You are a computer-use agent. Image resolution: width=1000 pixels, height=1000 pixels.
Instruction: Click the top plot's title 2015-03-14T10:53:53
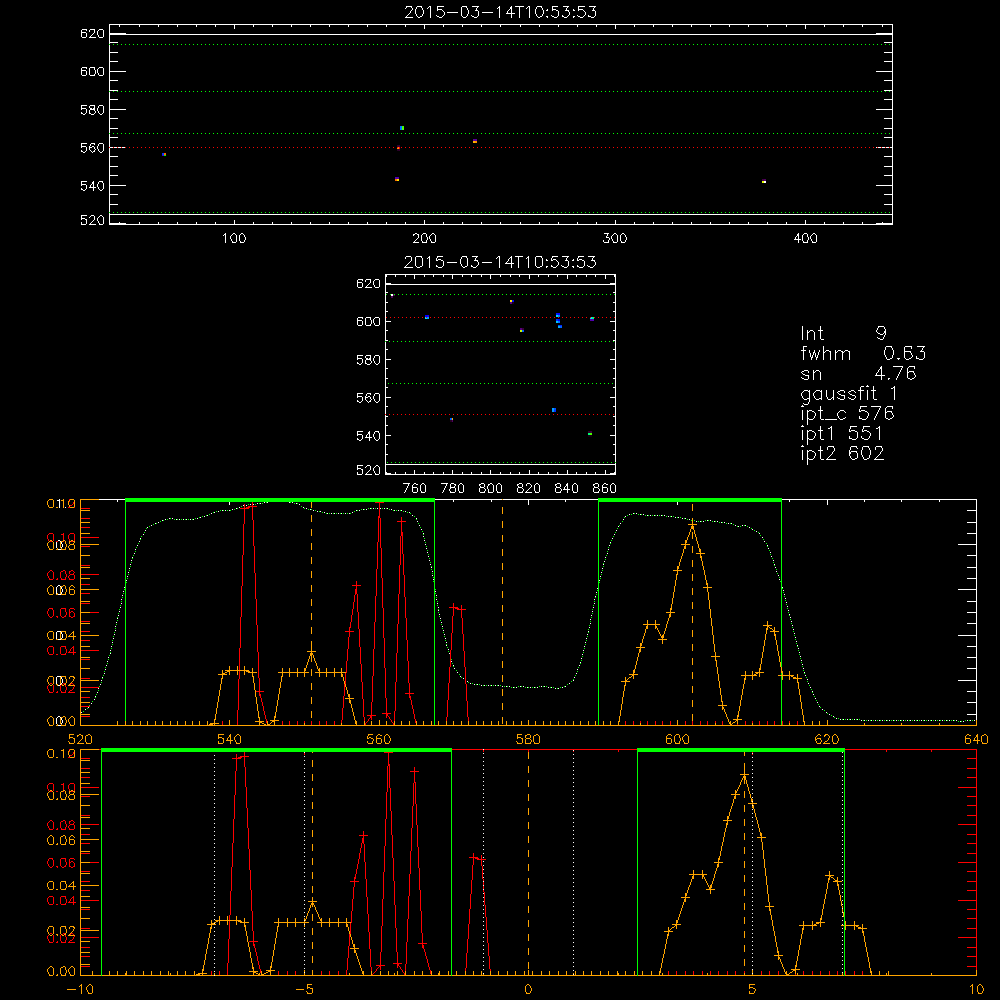point(501,12)
